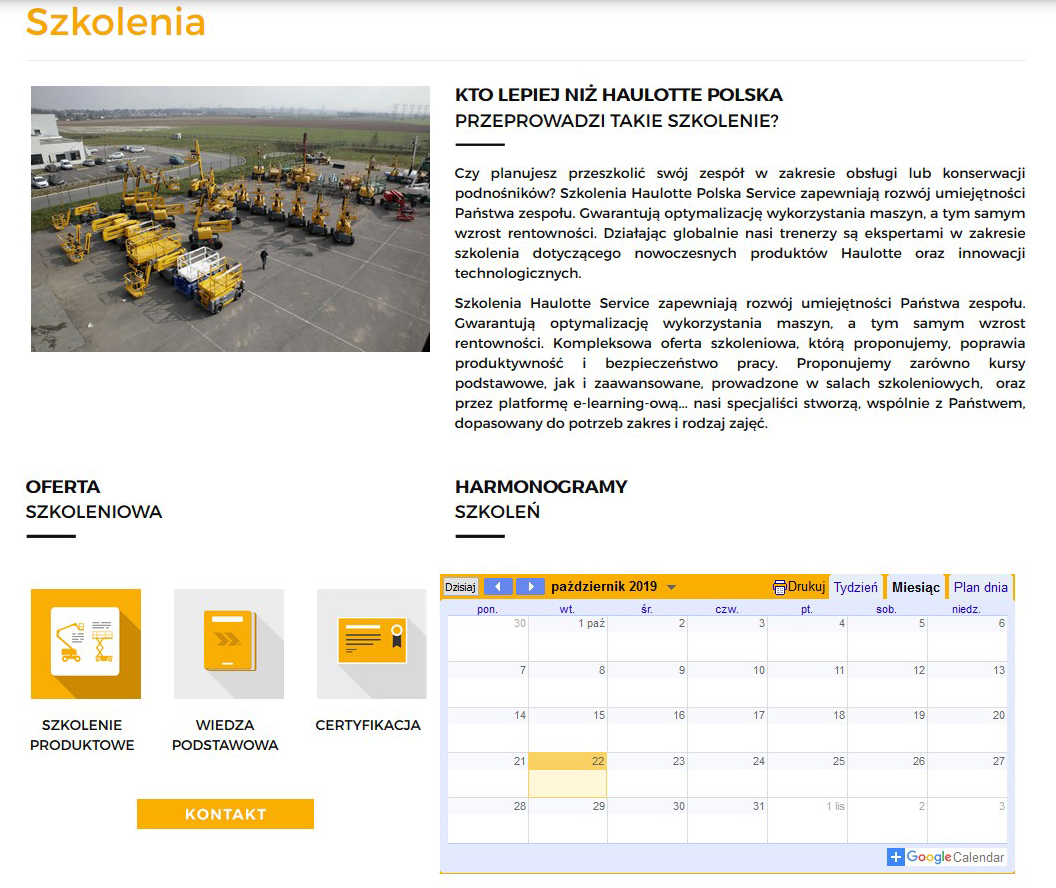Click the Szkolenia page heading
Image resolution: width=1056 pixels, height=888 pixels.
(x=116, y=22)
